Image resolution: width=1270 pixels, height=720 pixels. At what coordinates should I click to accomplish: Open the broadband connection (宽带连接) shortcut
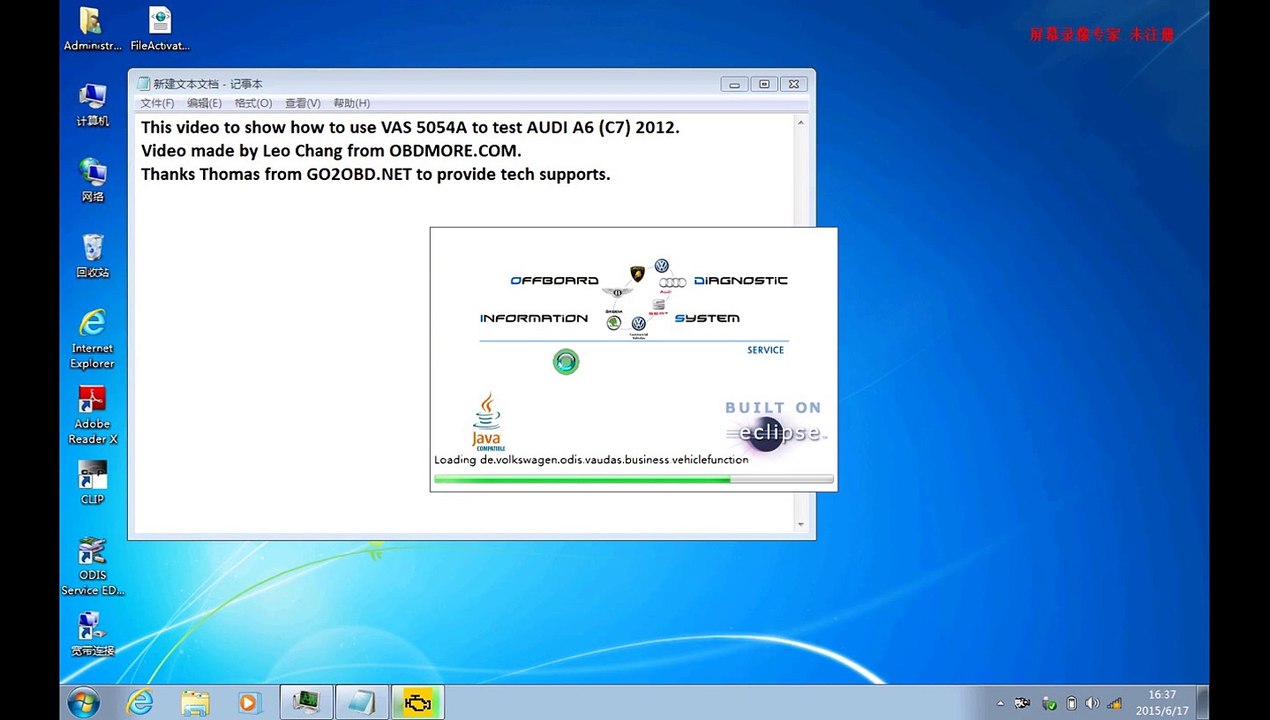[x=92, y=634]
